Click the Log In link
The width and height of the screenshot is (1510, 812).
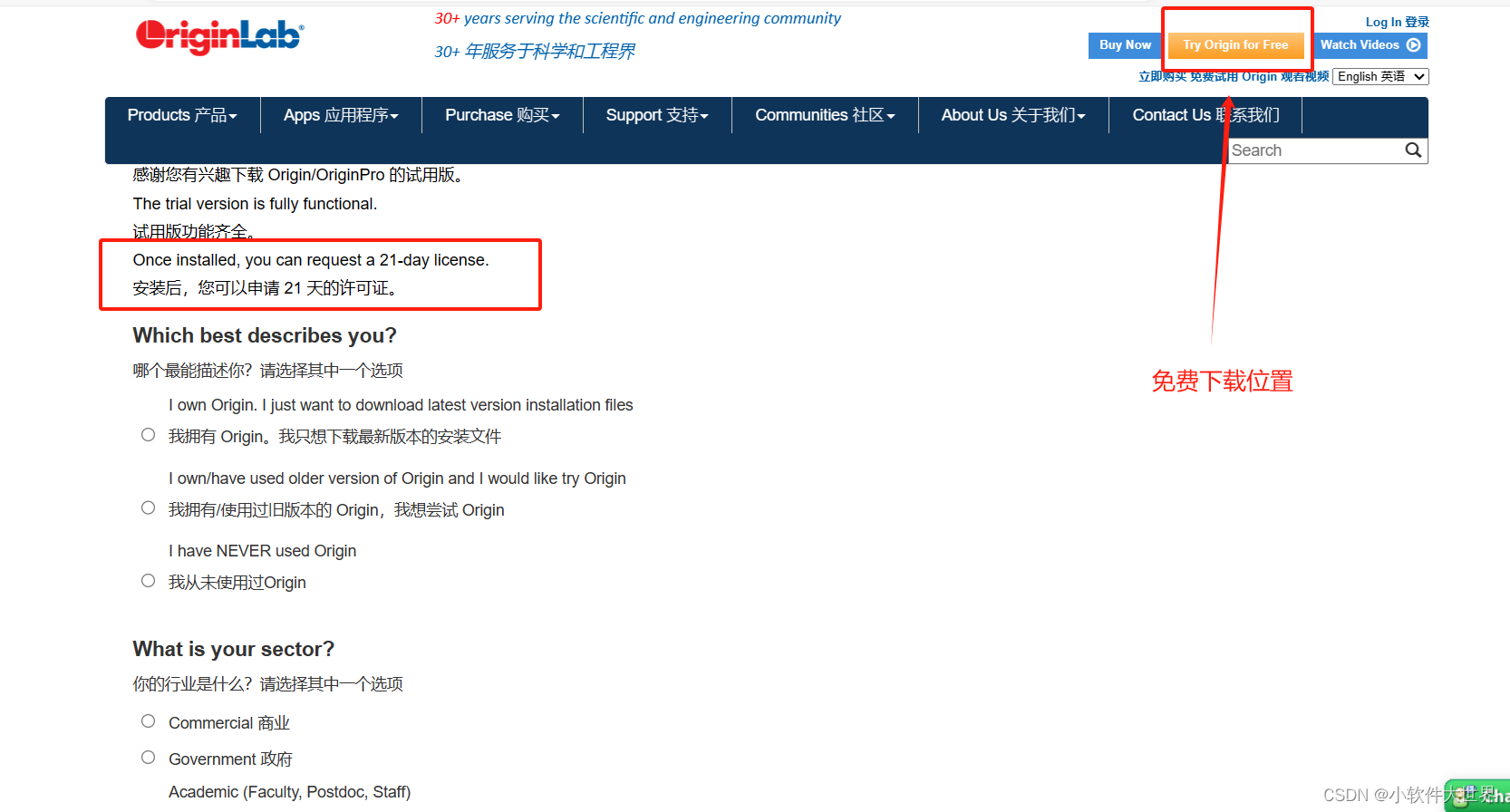[1397, 22]
